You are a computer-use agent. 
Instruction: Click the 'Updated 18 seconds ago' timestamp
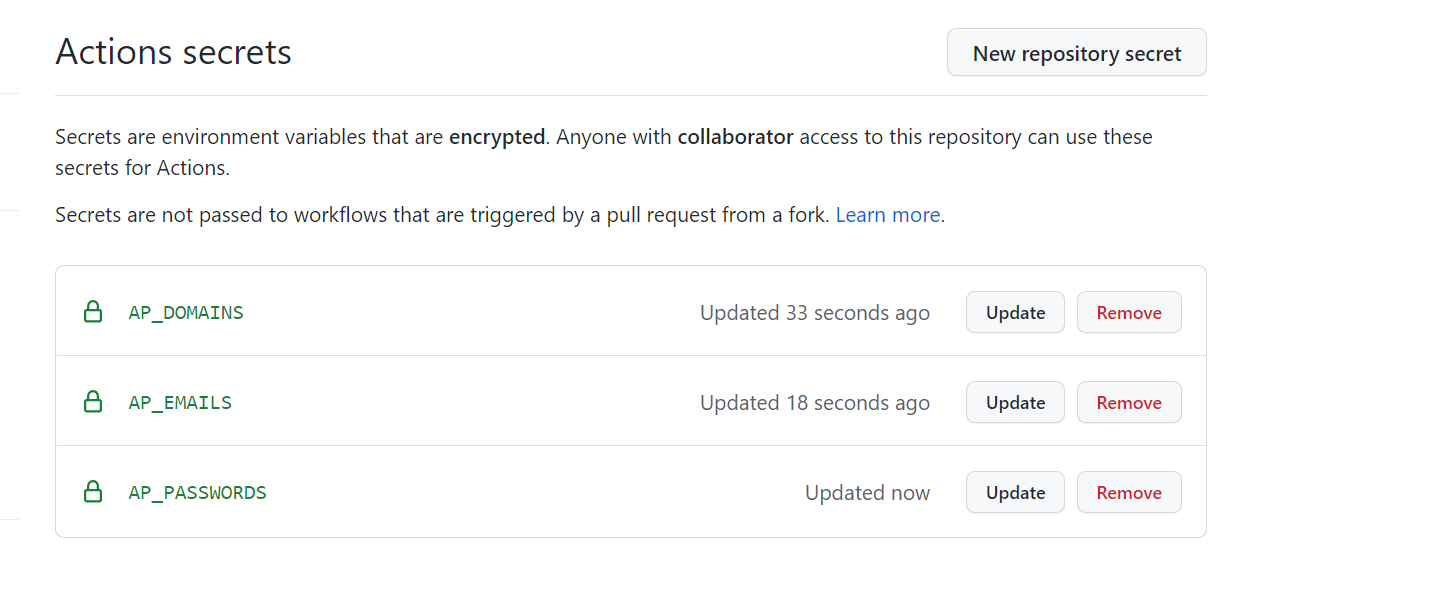[x=814, y=403]
